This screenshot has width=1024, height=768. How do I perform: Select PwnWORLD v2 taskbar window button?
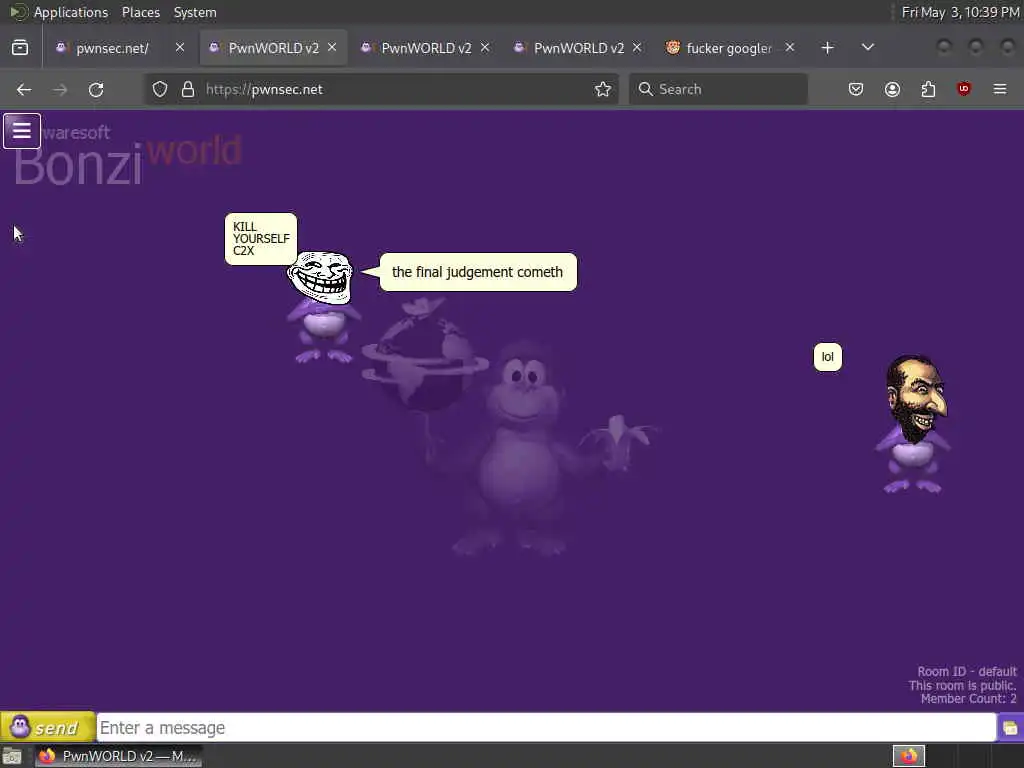click(x=119, y=756)
